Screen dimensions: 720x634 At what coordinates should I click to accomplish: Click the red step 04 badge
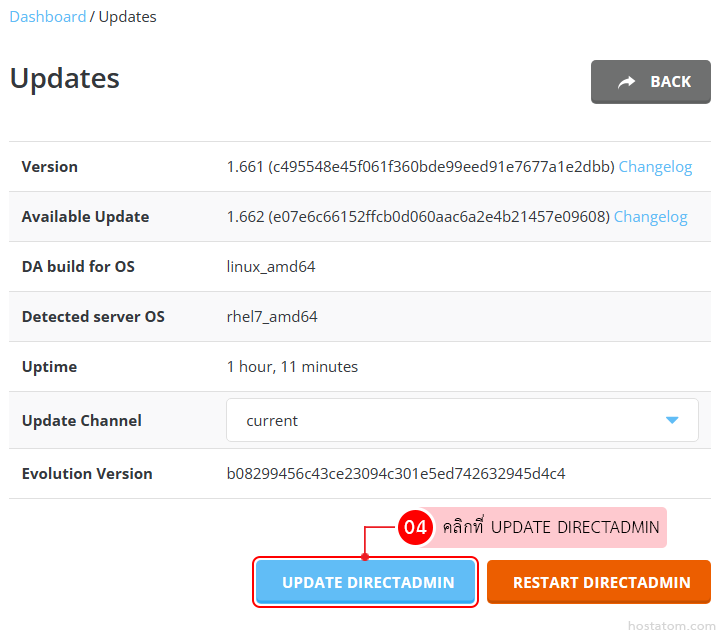point(415,527)
